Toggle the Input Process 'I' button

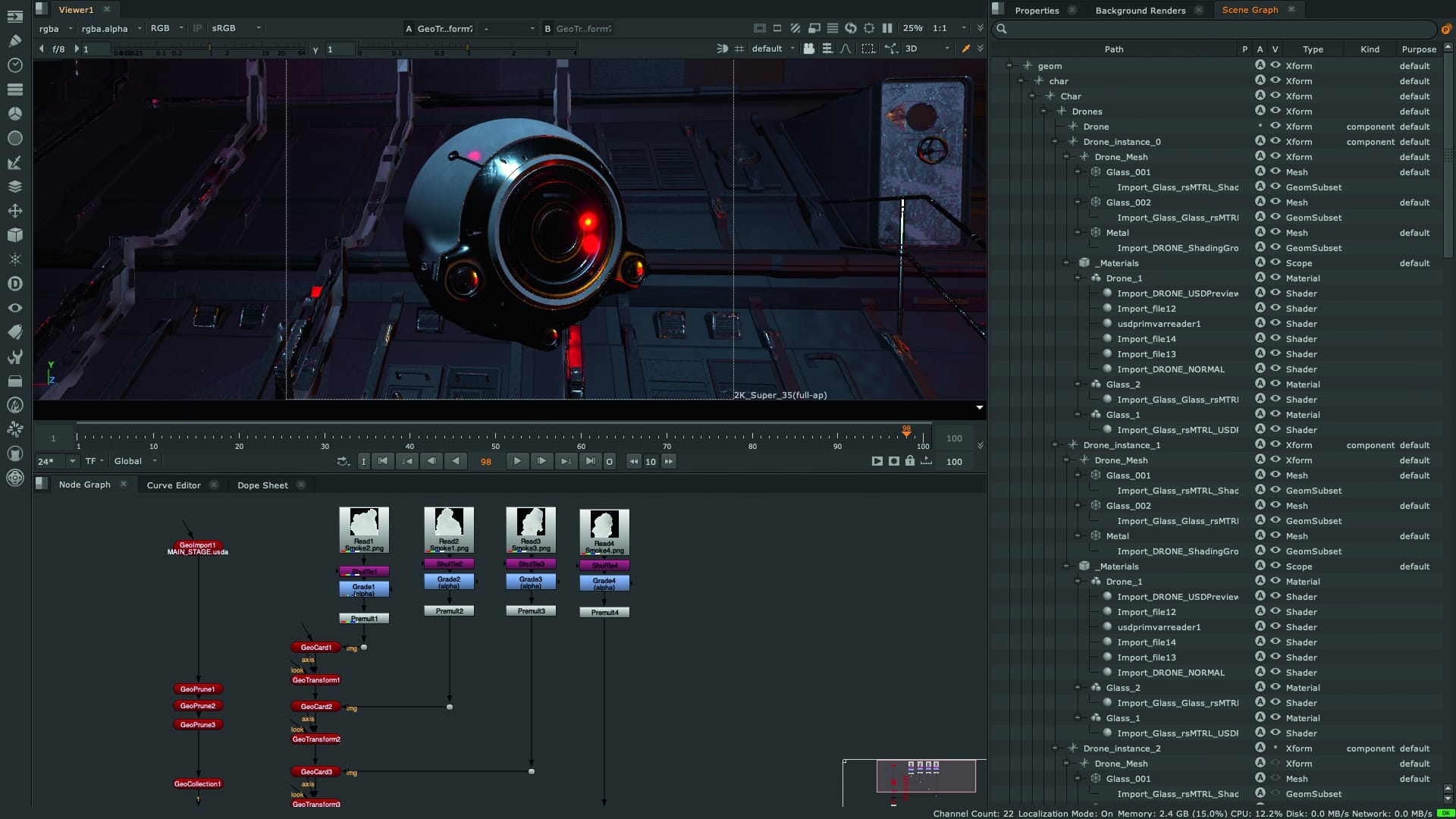pos(364,461)
